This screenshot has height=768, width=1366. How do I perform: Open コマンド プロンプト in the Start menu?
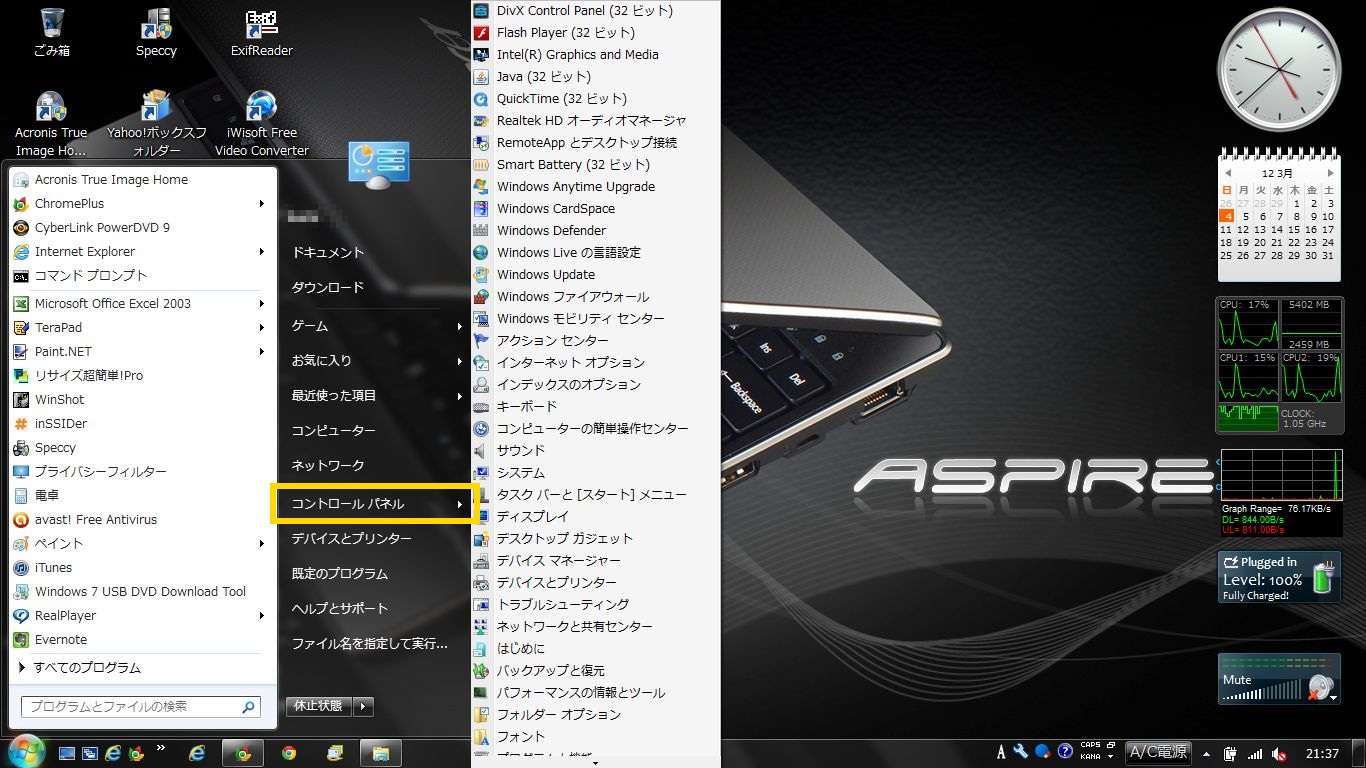(x=142, y=275)
